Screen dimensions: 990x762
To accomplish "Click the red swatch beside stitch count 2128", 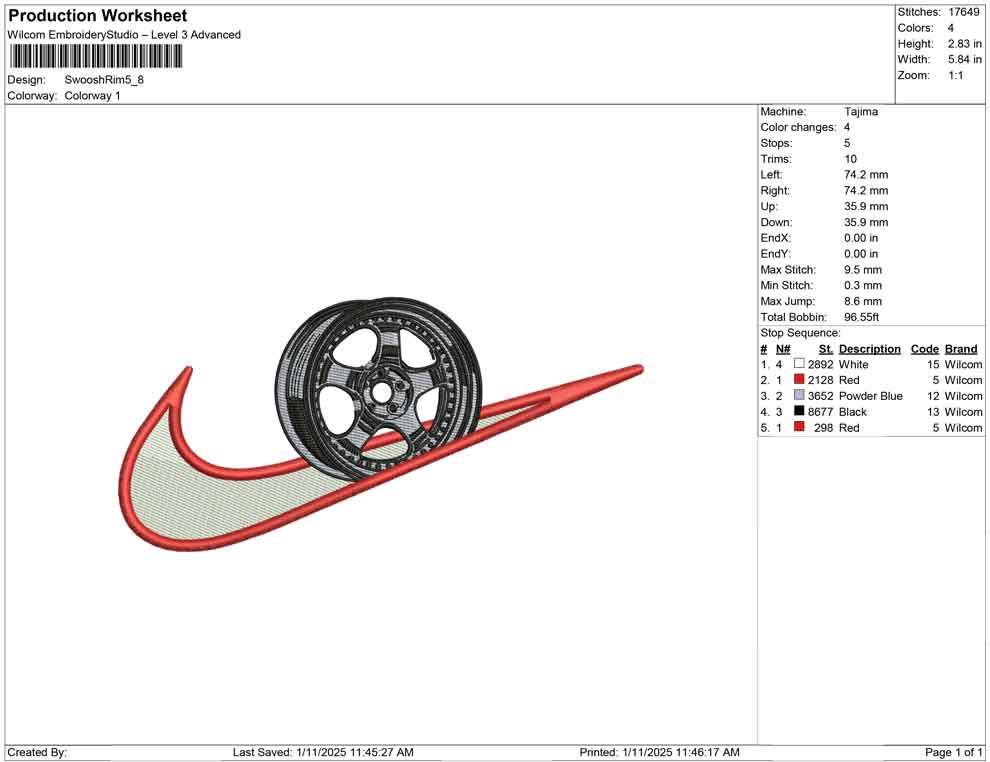I will click(x=799, y=379).
